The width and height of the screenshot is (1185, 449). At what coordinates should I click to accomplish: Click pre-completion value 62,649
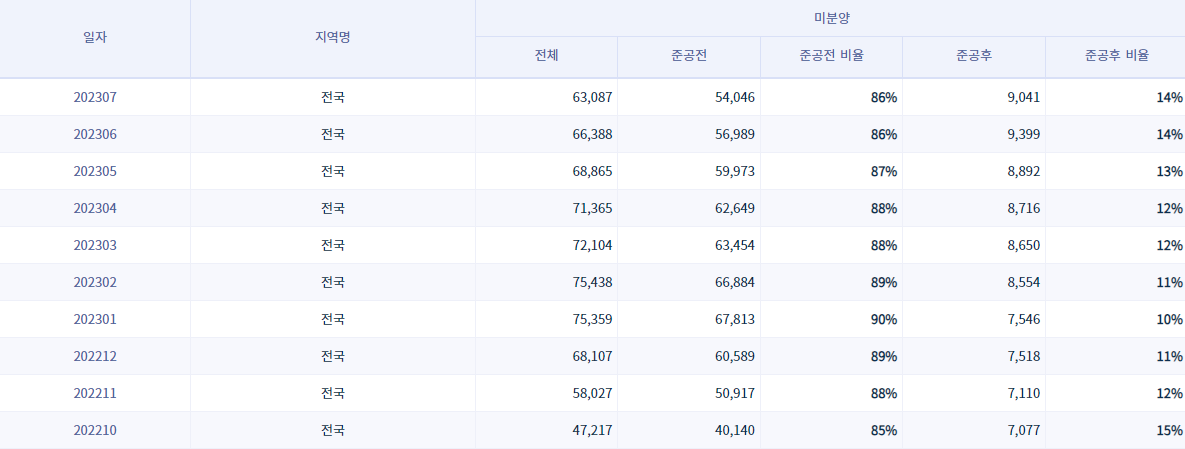coord(735,208)
